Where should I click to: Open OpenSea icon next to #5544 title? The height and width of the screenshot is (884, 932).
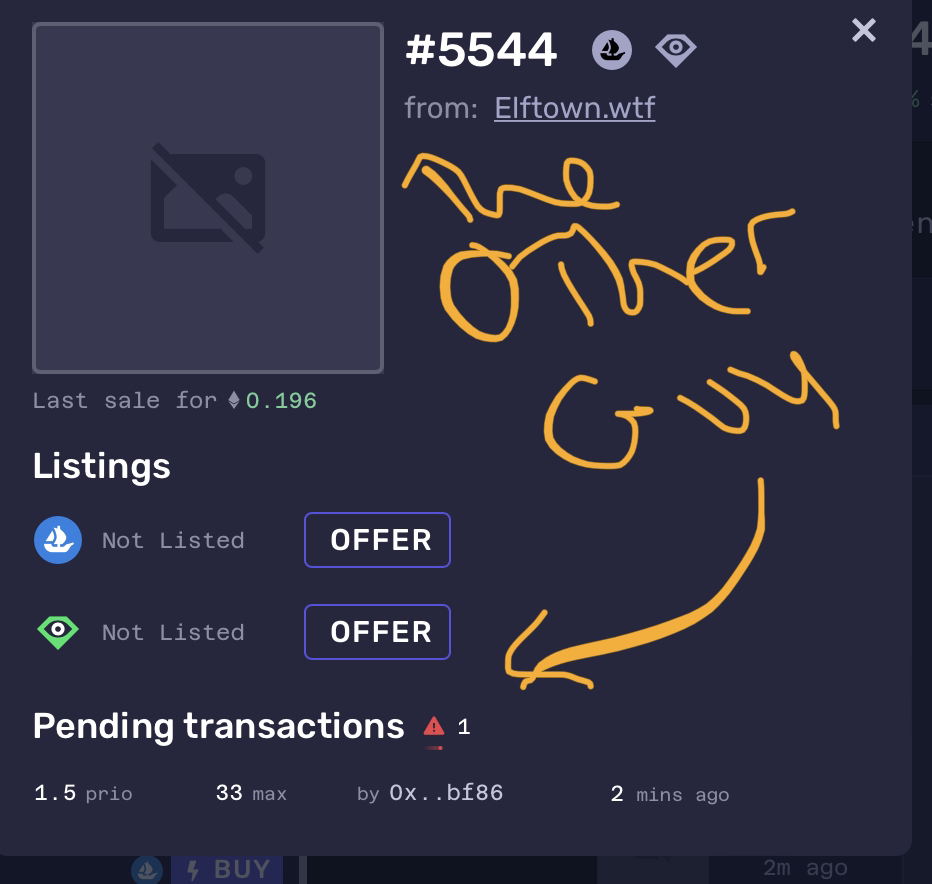point(612,50)
